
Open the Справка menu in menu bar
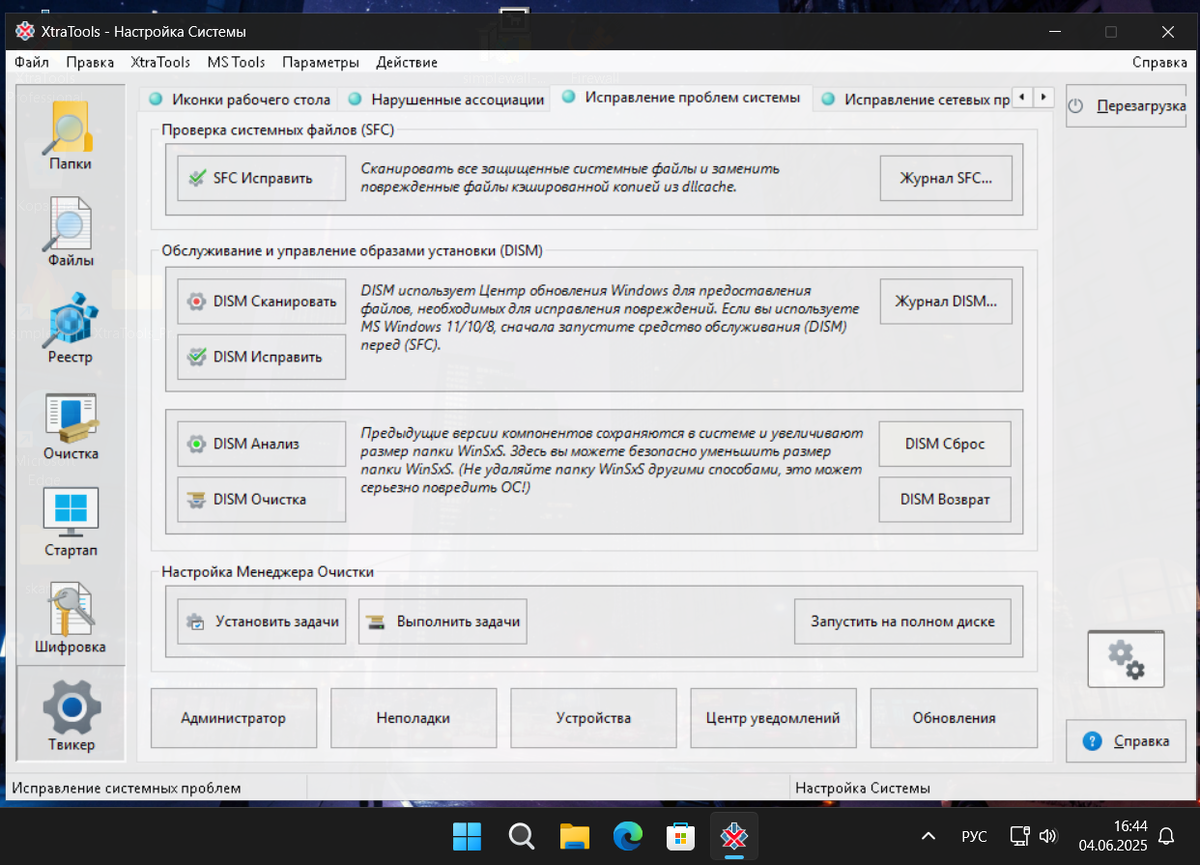click(x=1160, y=62)
